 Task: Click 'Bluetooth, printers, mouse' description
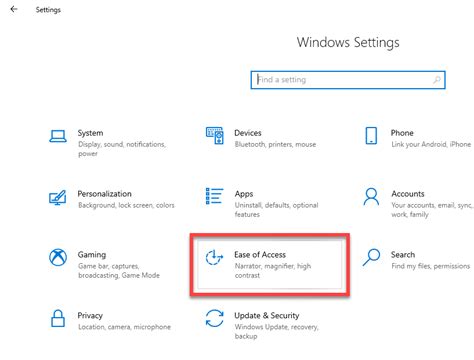click(275, 144)
